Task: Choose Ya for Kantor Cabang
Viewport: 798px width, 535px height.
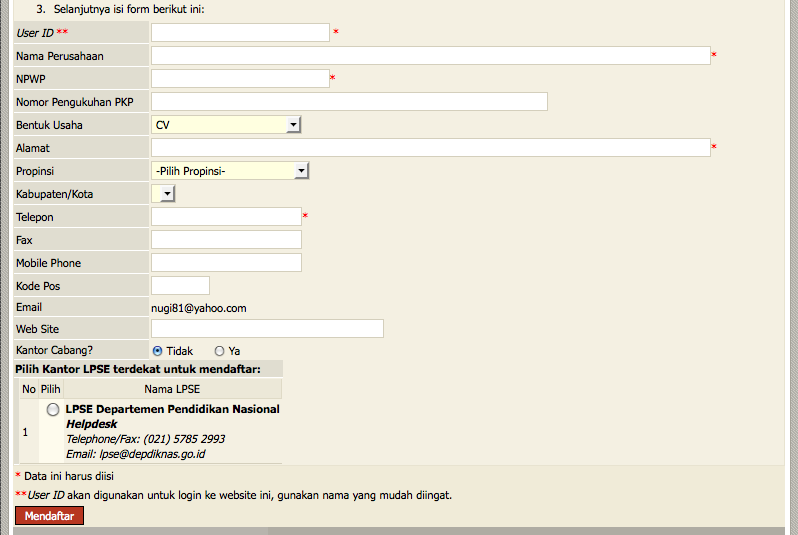Action: [220, 351]
